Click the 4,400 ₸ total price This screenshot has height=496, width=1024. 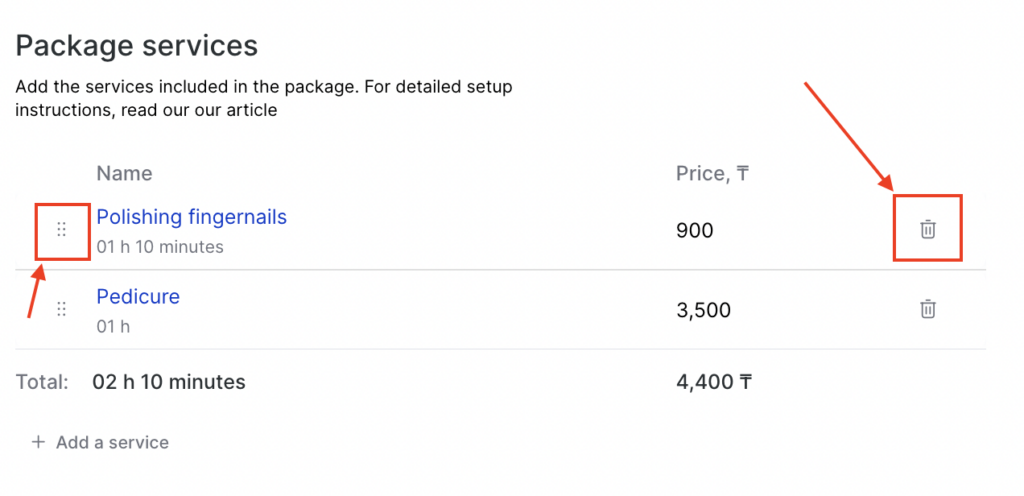coord(714,381)
